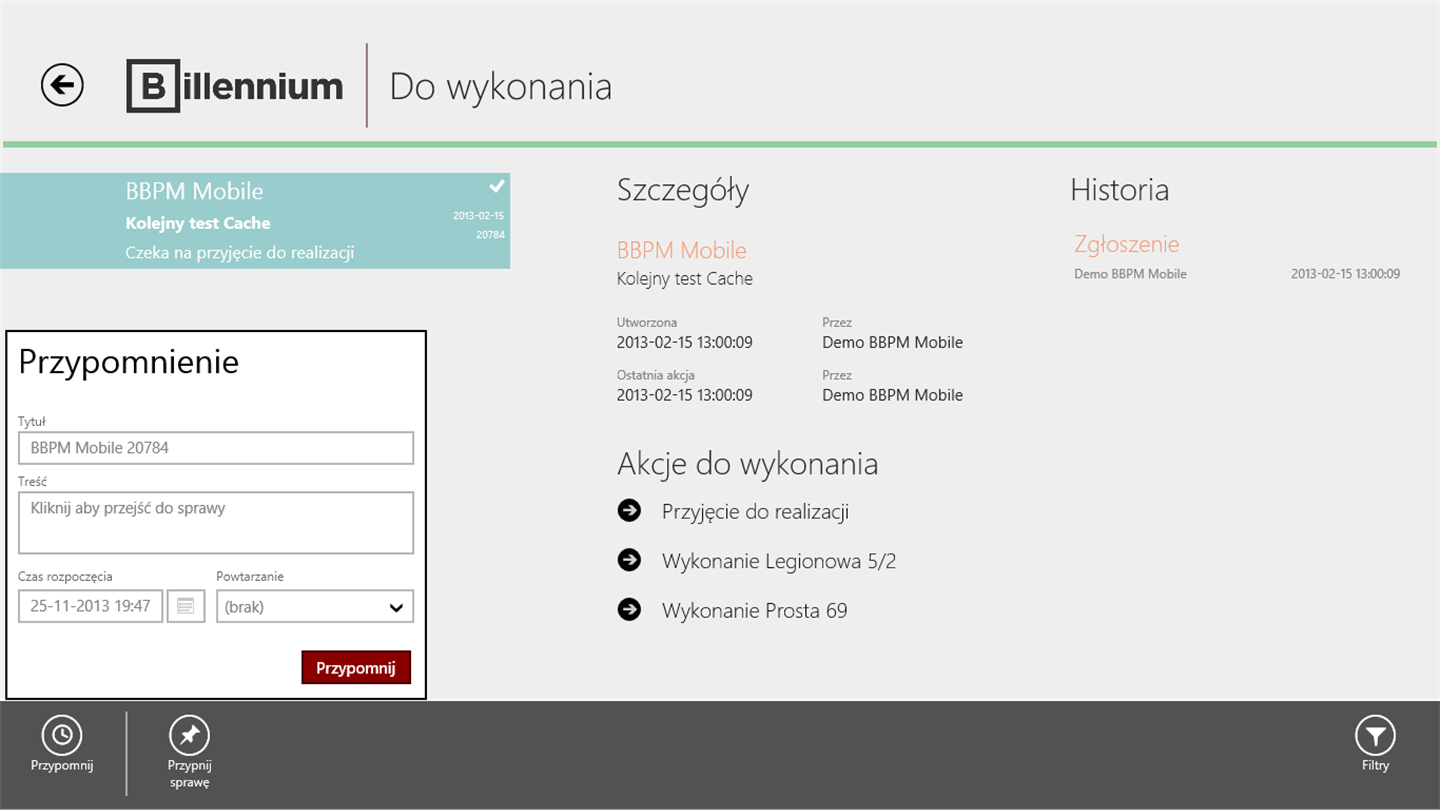Click the Ostatnia akcja date value
The image size is (1440, 810).
(x=685, y=395)
